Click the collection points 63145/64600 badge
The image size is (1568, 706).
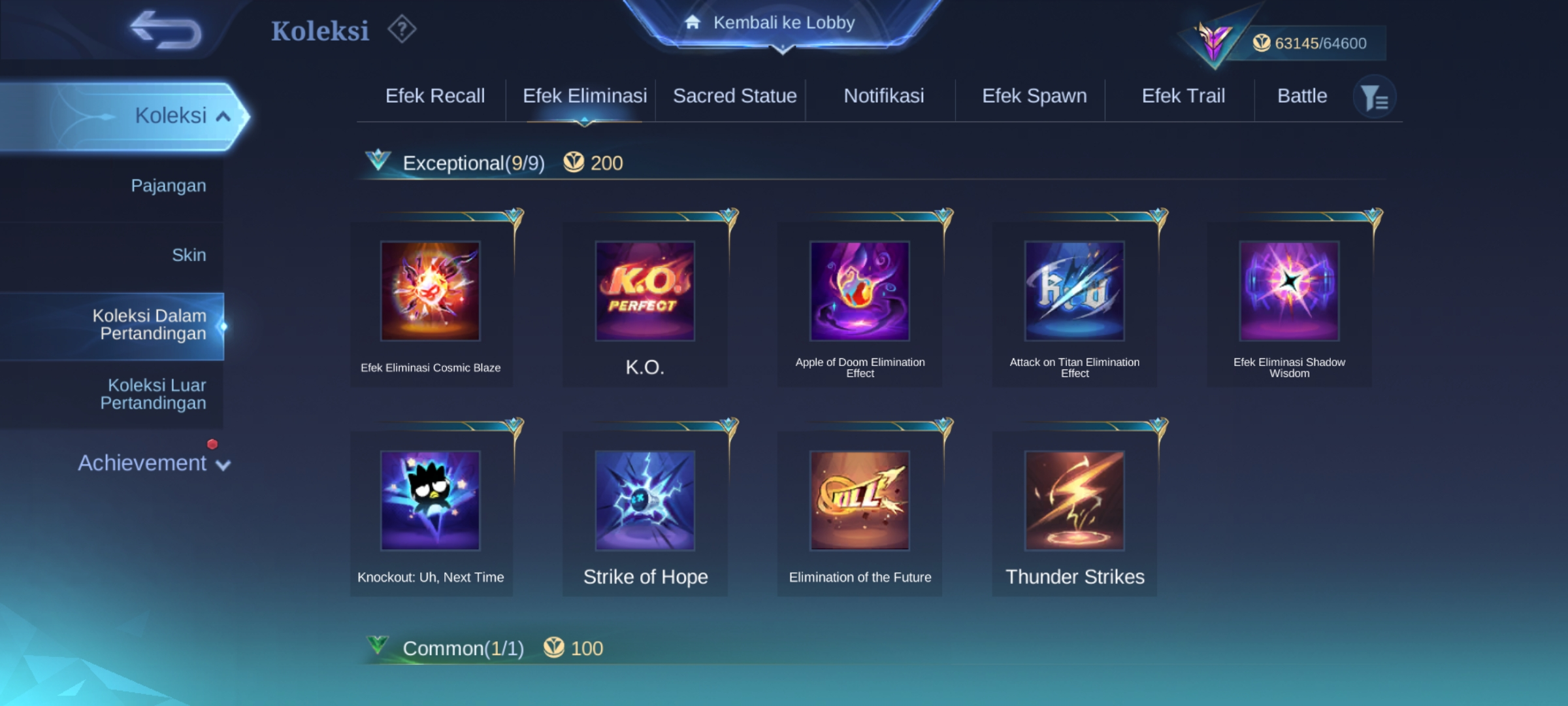(1310, 43)
